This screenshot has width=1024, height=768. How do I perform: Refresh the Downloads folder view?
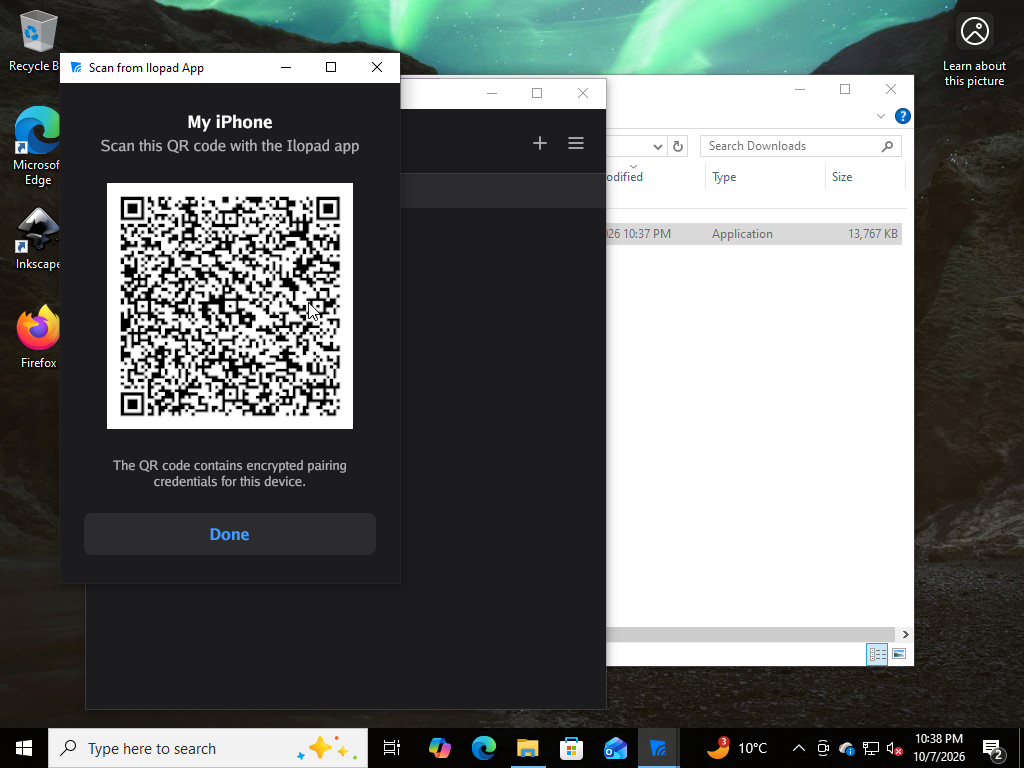(x=678, y=146)
